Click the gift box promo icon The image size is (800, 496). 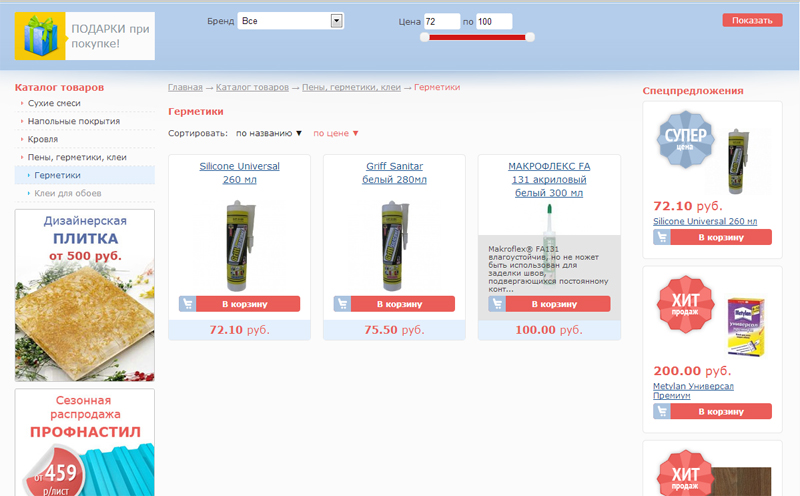(40, 36)
